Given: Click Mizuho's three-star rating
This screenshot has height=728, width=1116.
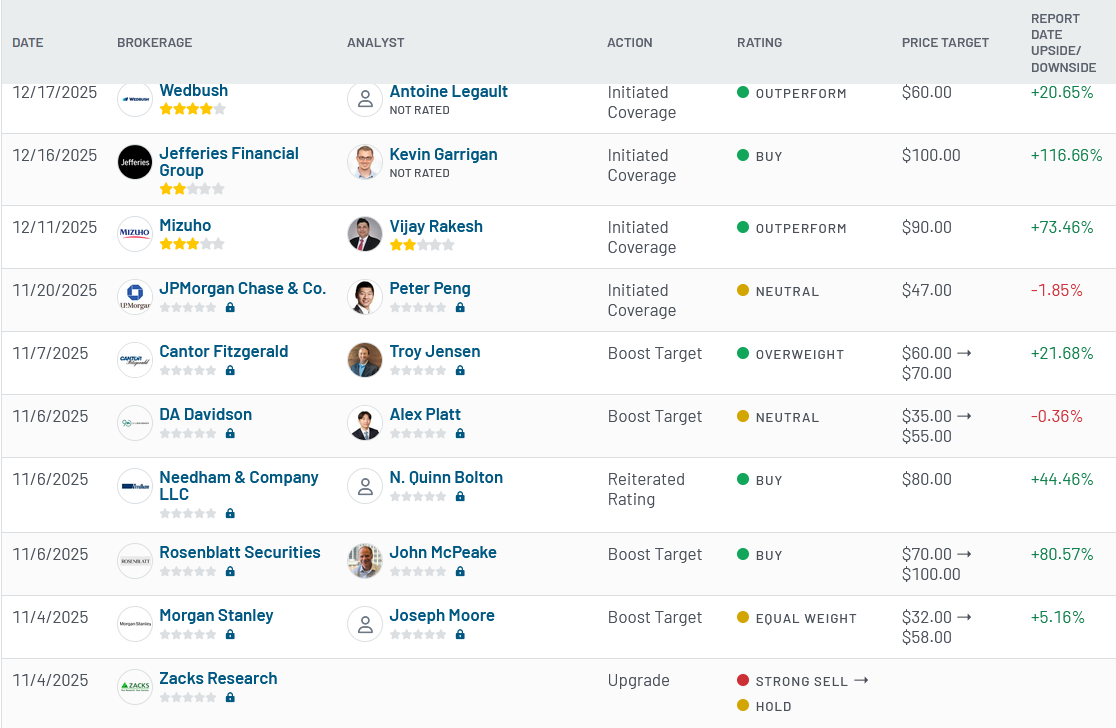Looking at the screenshot, I should [x=192, y=244].
